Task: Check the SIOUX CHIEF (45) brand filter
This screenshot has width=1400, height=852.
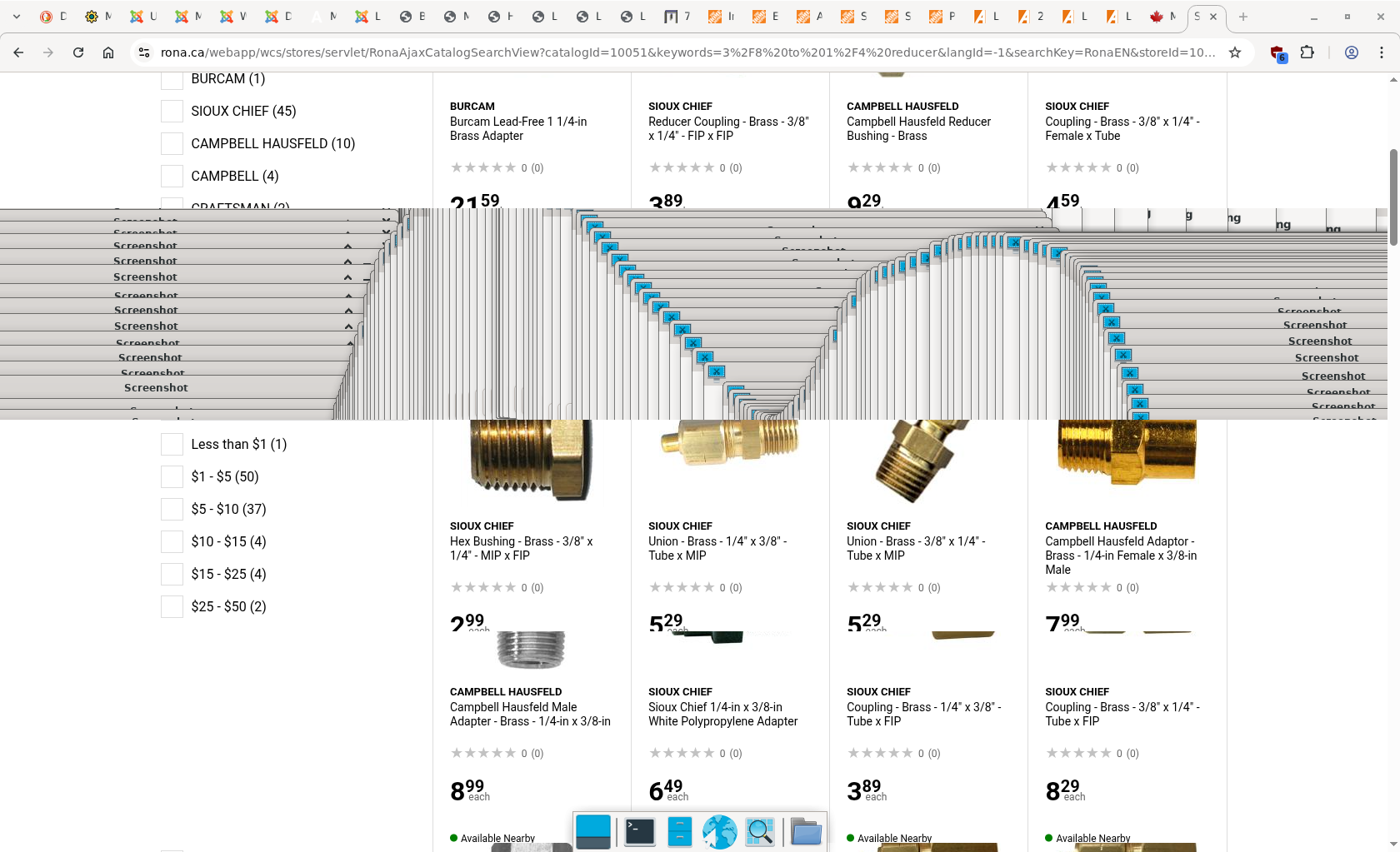Action: (x=172, y=111)
